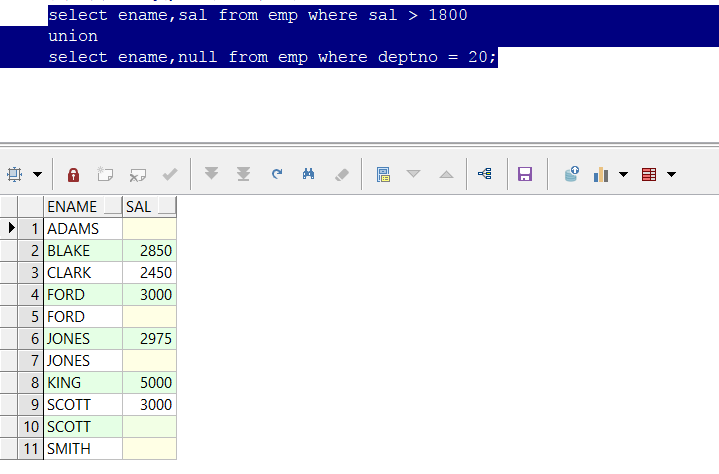Open the dropdown beside the red table icon
This screenshot has width=719, height=474.
click(671, 174)
